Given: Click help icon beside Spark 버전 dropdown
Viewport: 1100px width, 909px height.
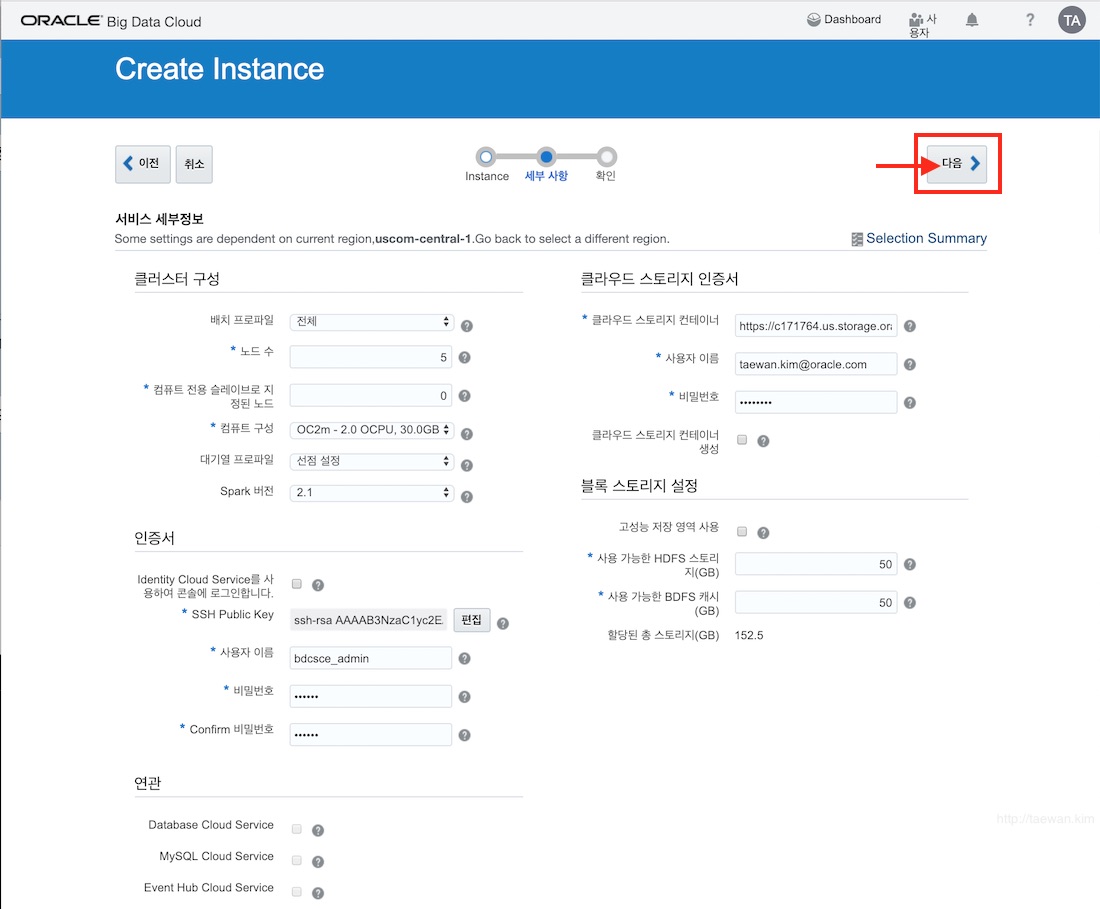Looking at the screenshot, I should (x=467, y=497).
